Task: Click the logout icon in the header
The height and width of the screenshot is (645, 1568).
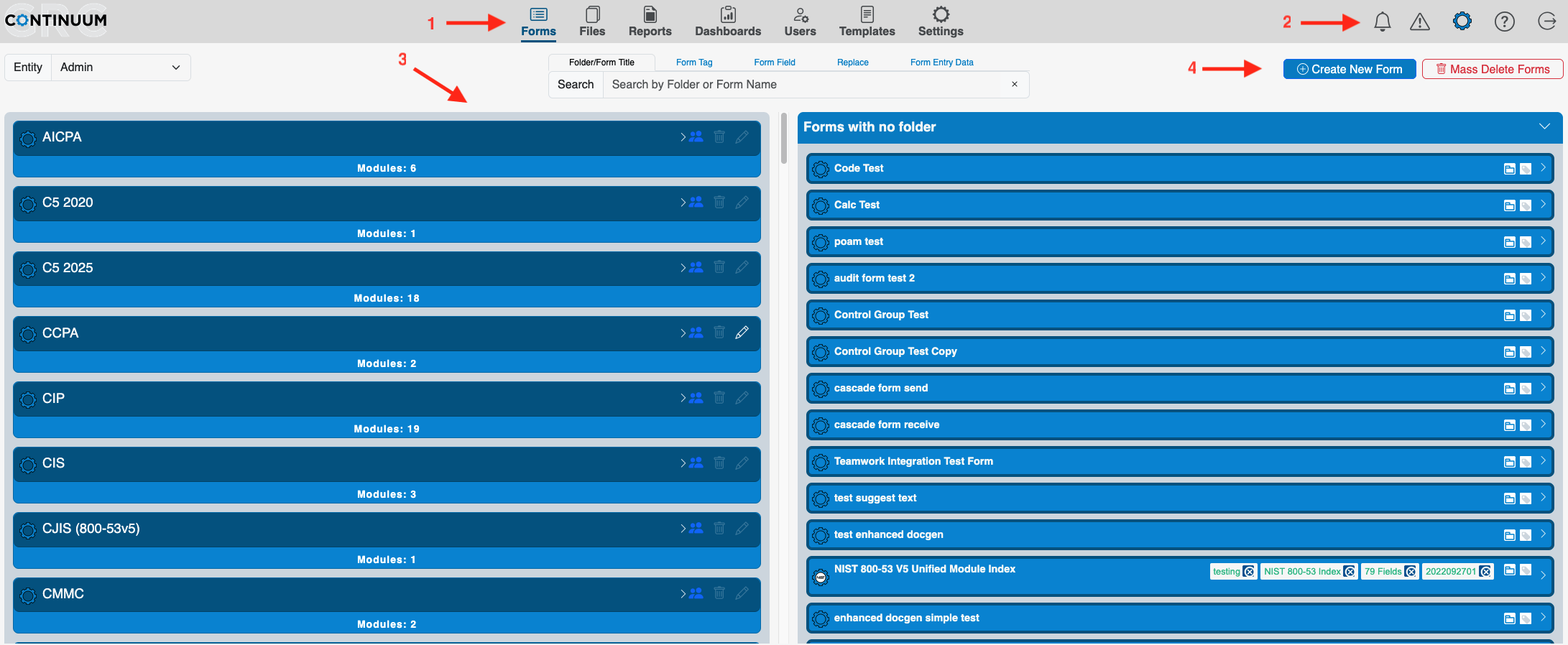Action: (1546, 22)
